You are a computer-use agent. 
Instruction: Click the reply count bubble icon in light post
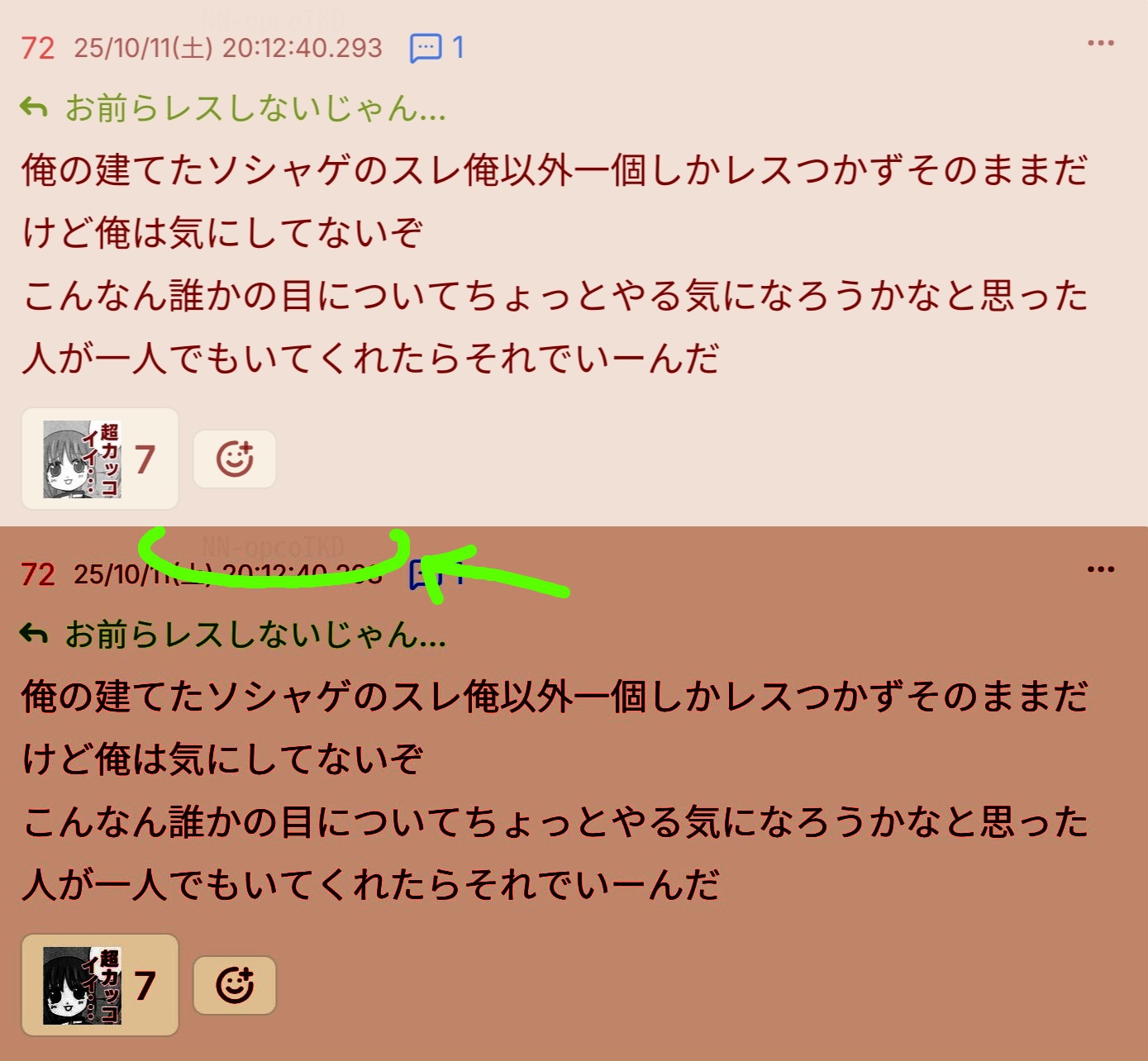[426, 48]
